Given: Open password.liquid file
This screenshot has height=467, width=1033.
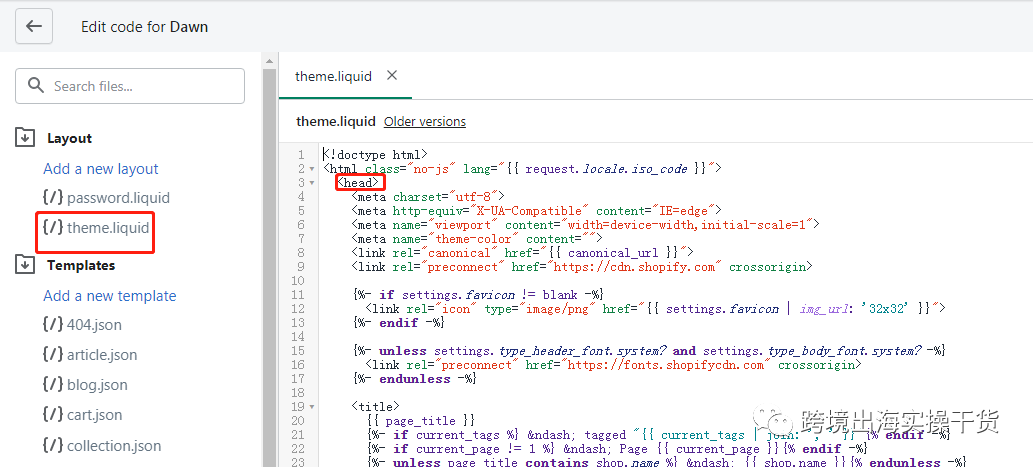Looking at the screenshot, I should click(118, 198).
